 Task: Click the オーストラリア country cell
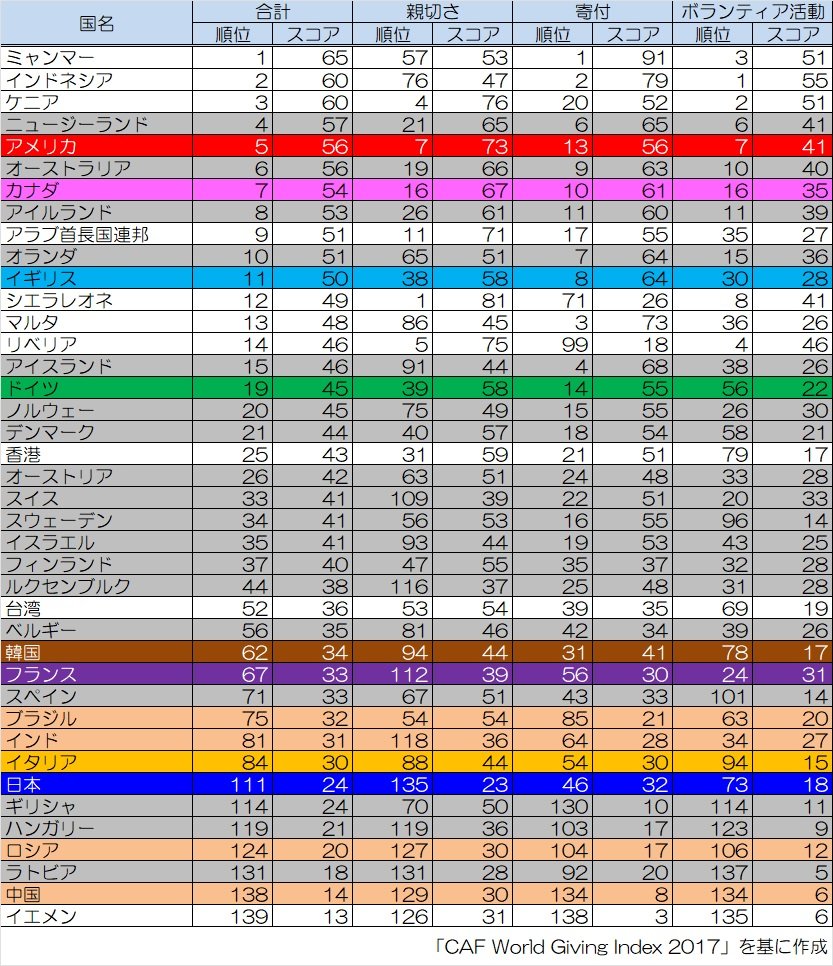click(x=96, y=168)
